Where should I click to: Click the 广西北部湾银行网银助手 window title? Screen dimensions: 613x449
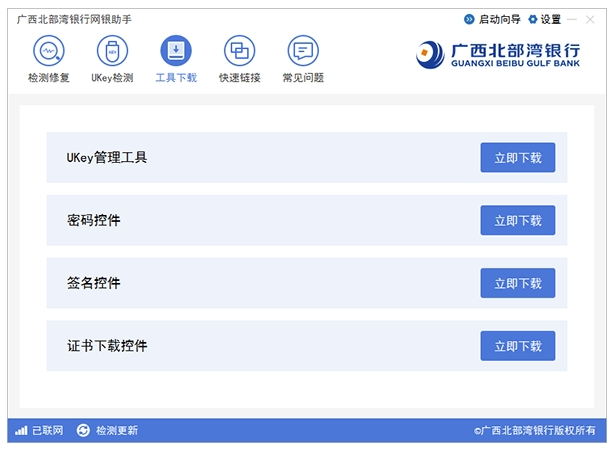point(74,19)
